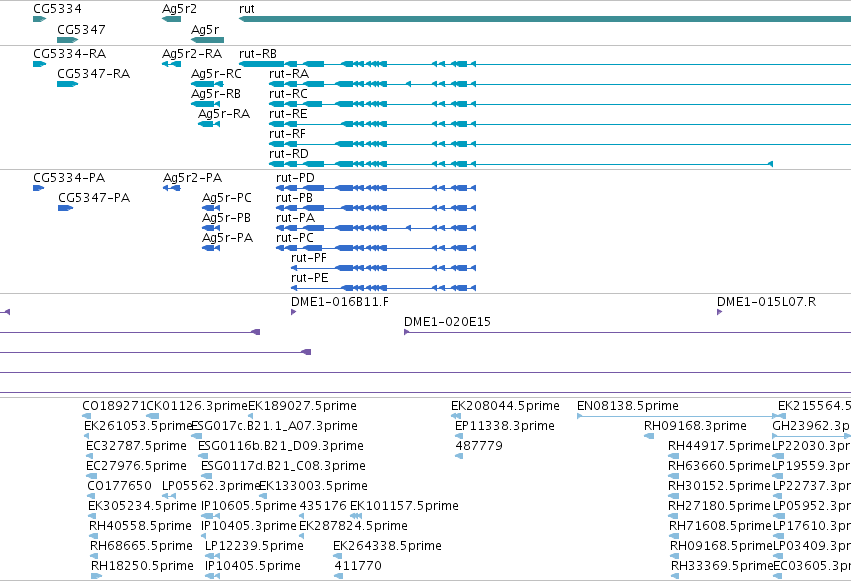
Task: Choose EST EC32787.5prime
Action: [x=136, y=446]
